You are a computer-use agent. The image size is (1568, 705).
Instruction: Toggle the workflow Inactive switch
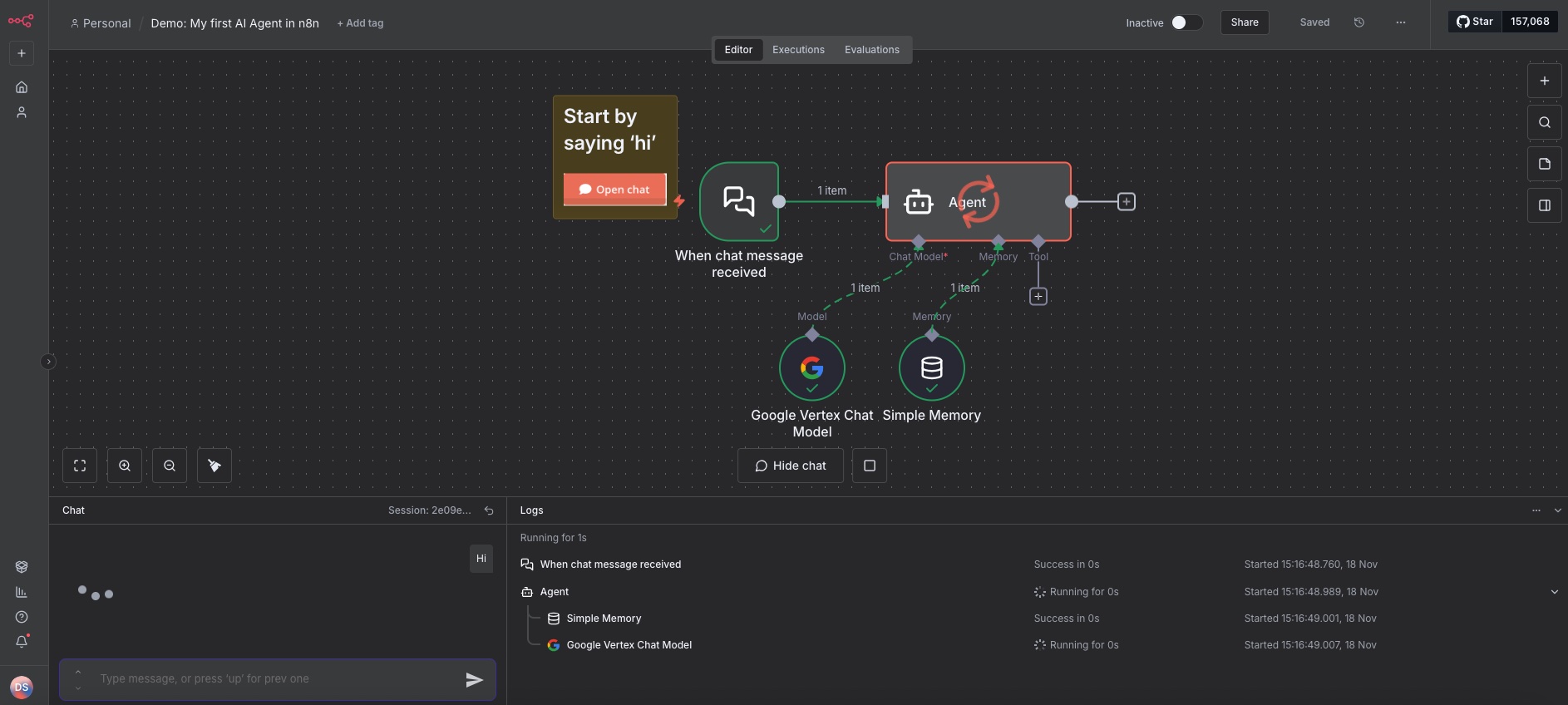pyautogui.click(x=1186, y=22)
